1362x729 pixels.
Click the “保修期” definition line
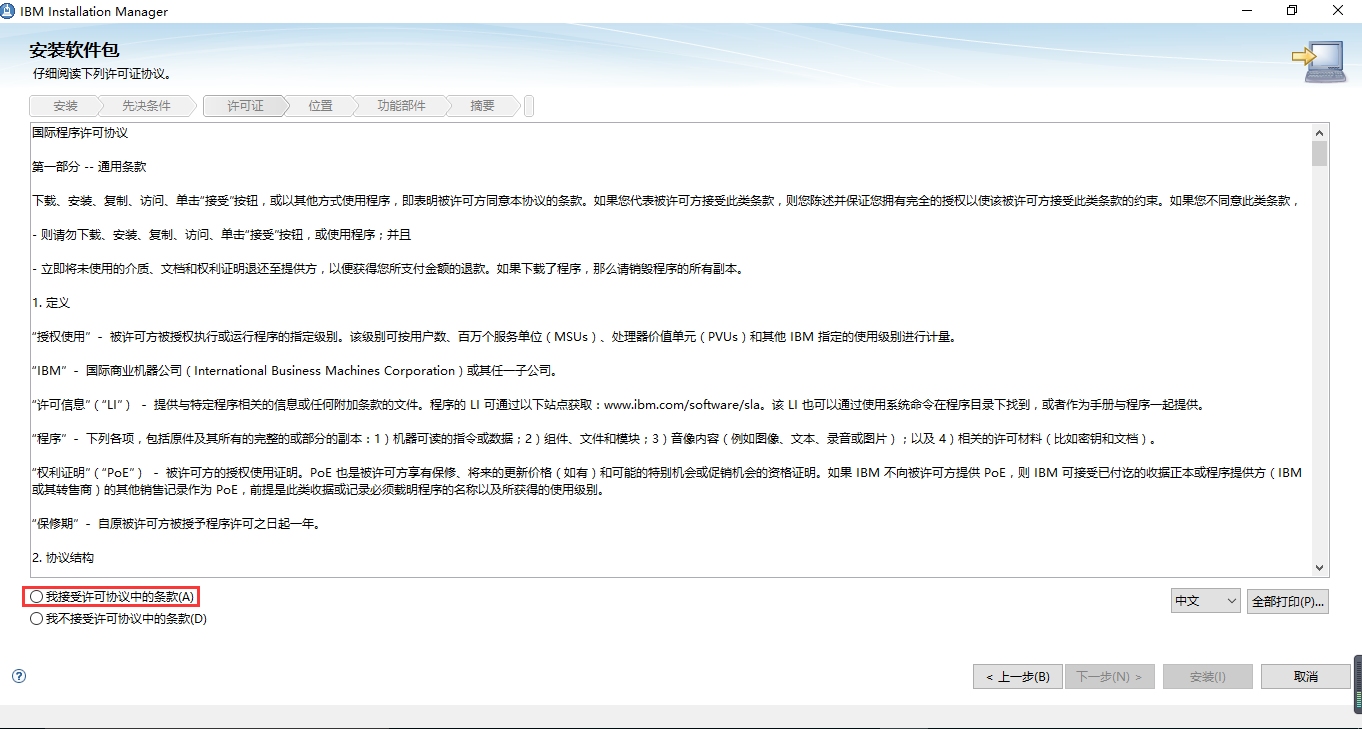pyautogui.click(x=176, y=523)
